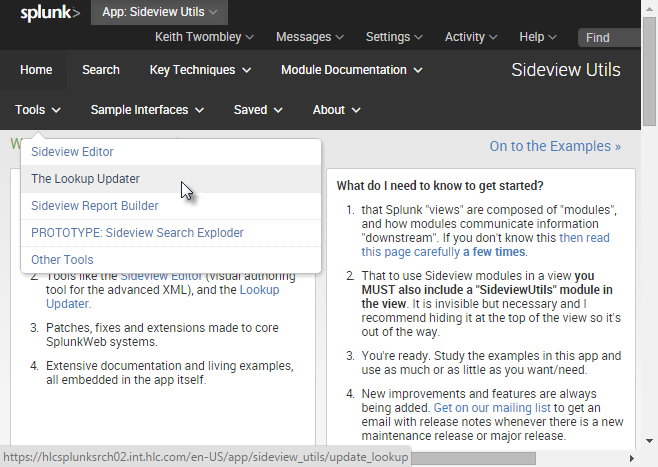Choose The Lookup Updater menu item
Screen dimensions: 658x467
(x=171, y=179)
